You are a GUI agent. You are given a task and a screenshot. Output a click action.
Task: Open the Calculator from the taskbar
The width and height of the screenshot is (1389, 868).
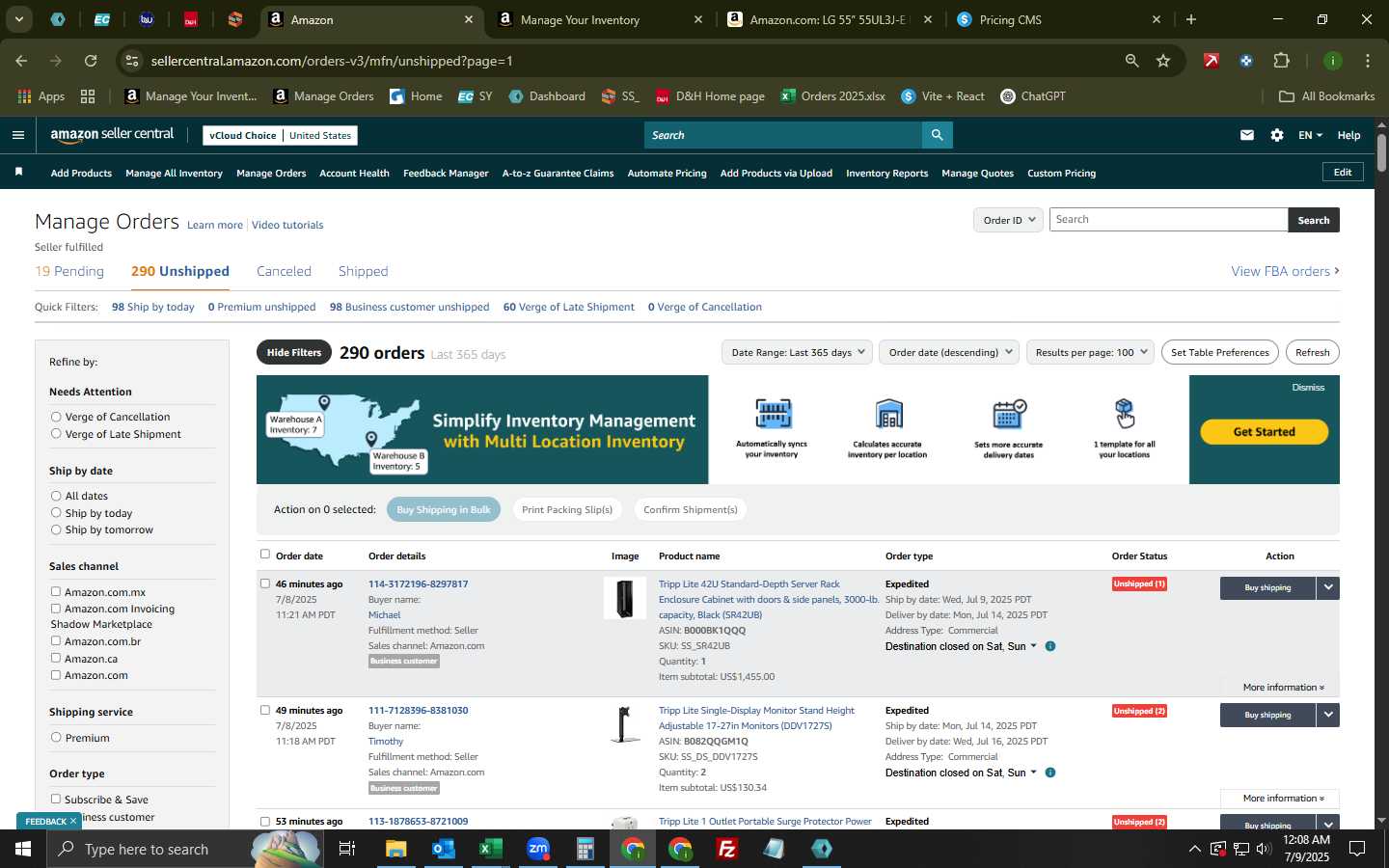(x=585, y=849)
